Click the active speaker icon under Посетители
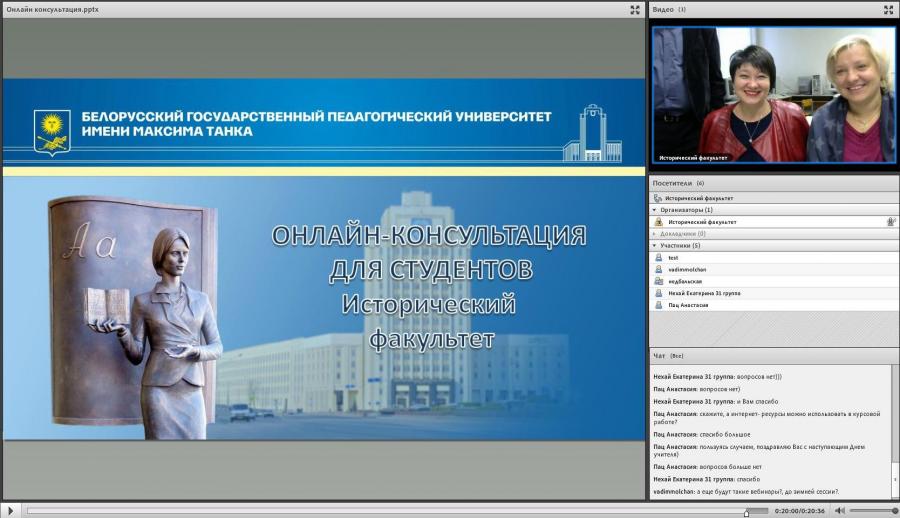Viewport: 900px width, 518px height. click(658, 198)
